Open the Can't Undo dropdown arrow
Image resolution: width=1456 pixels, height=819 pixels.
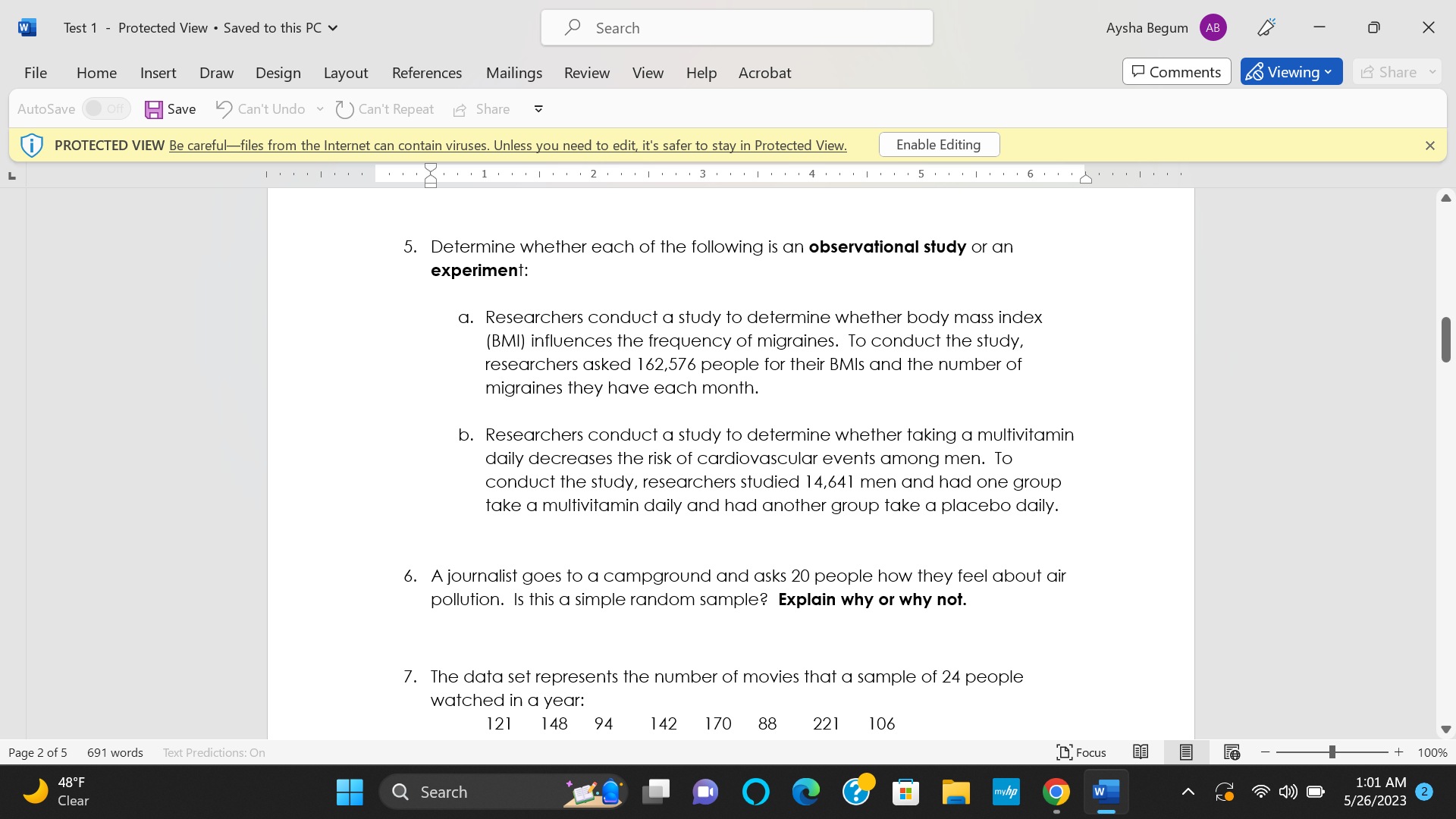[x=319, y=109]
